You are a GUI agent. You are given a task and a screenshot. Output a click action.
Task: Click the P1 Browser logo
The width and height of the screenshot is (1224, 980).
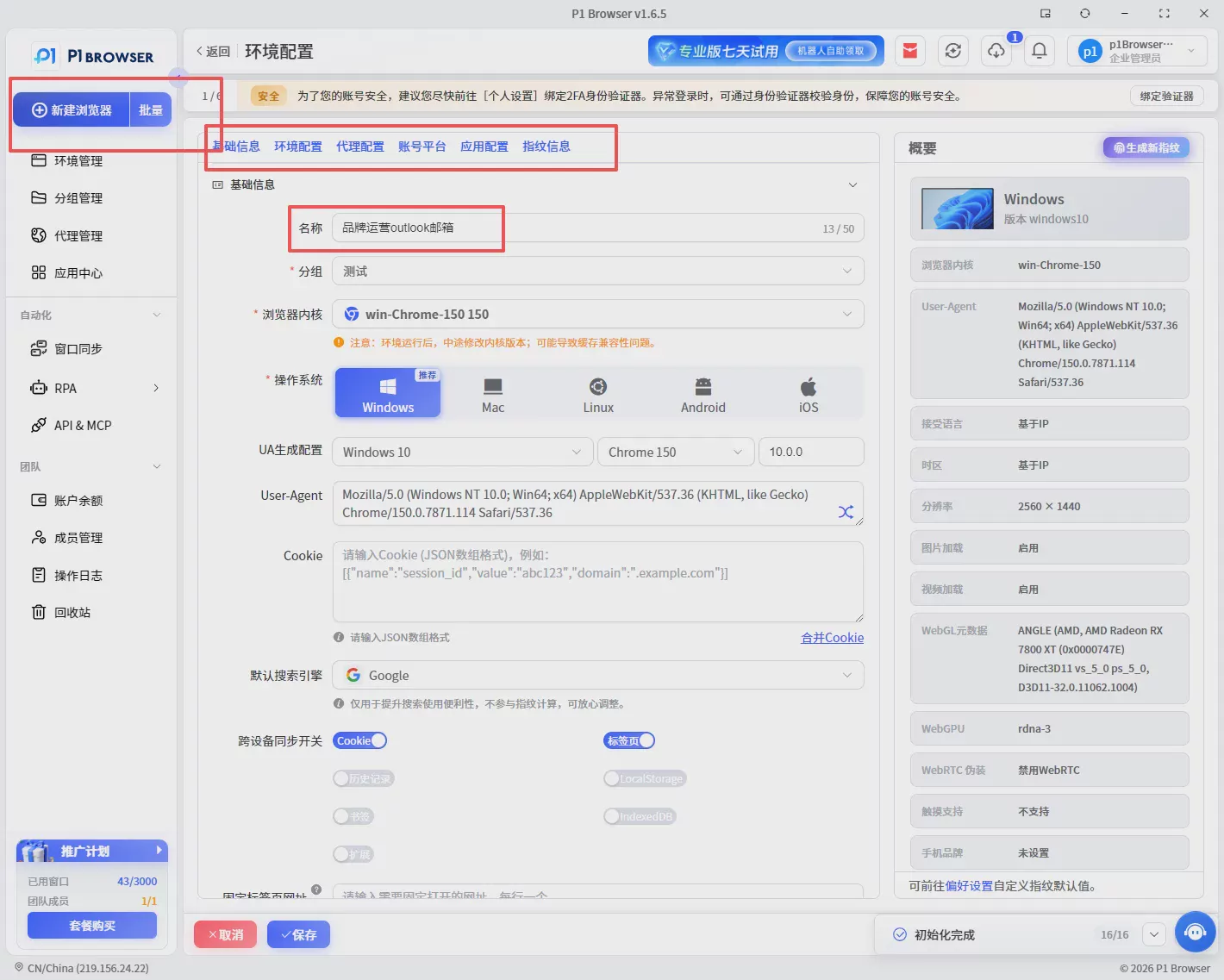tap(93, 56)
